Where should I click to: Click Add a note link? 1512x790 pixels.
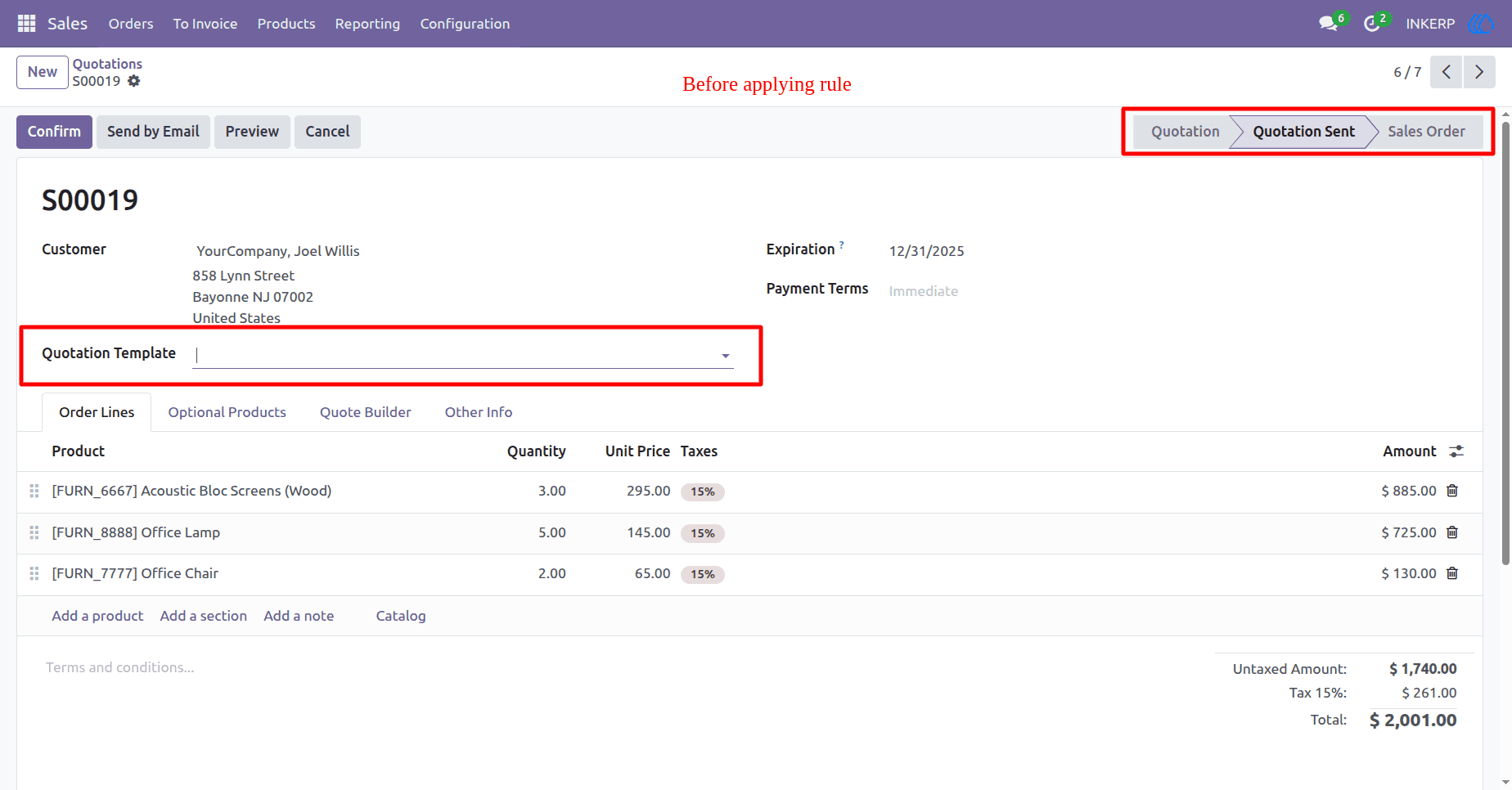299,616
